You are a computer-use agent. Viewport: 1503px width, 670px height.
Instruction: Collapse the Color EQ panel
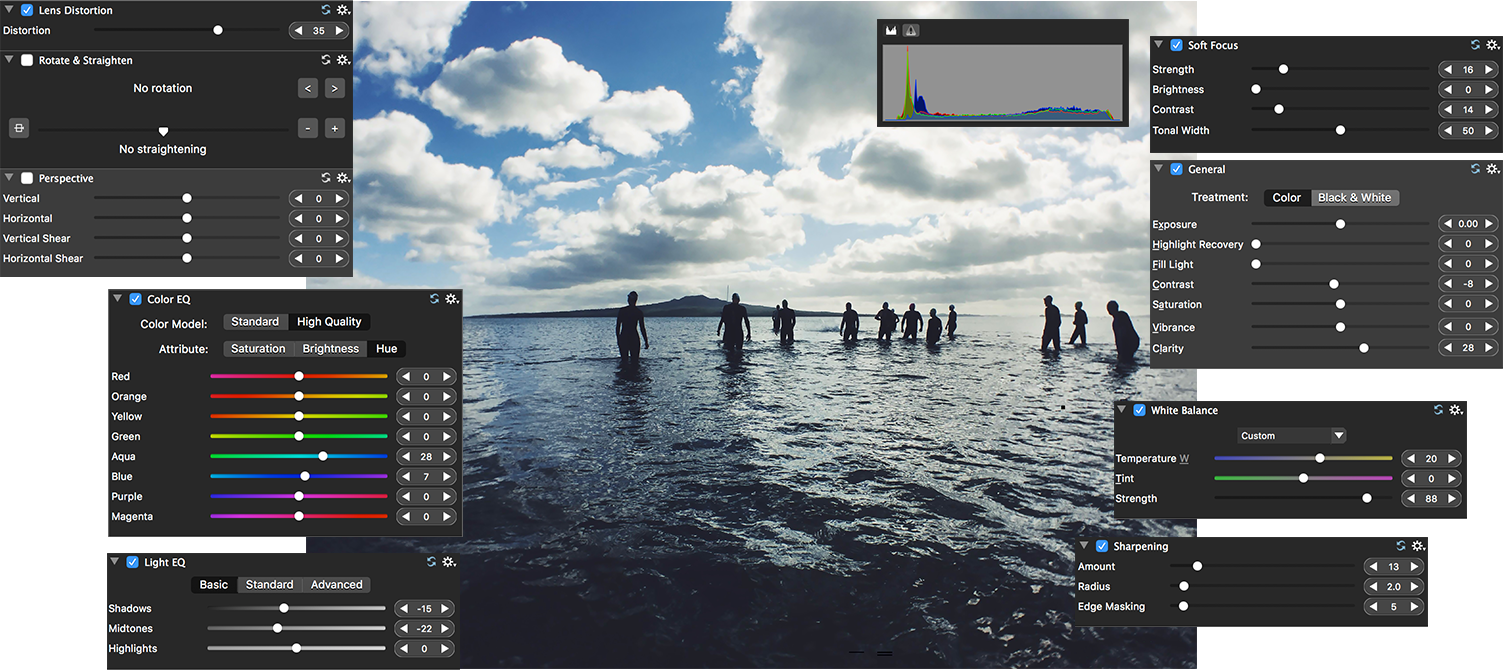click(118, 299)
